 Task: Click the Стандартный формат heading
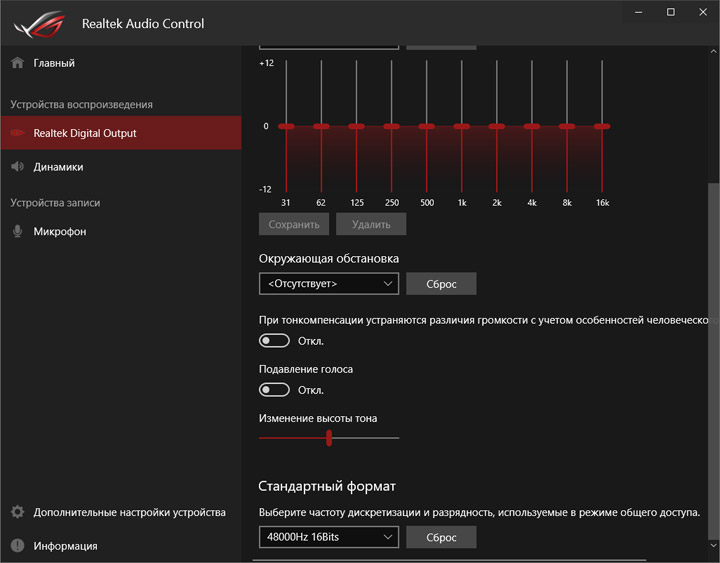(327, 486)
